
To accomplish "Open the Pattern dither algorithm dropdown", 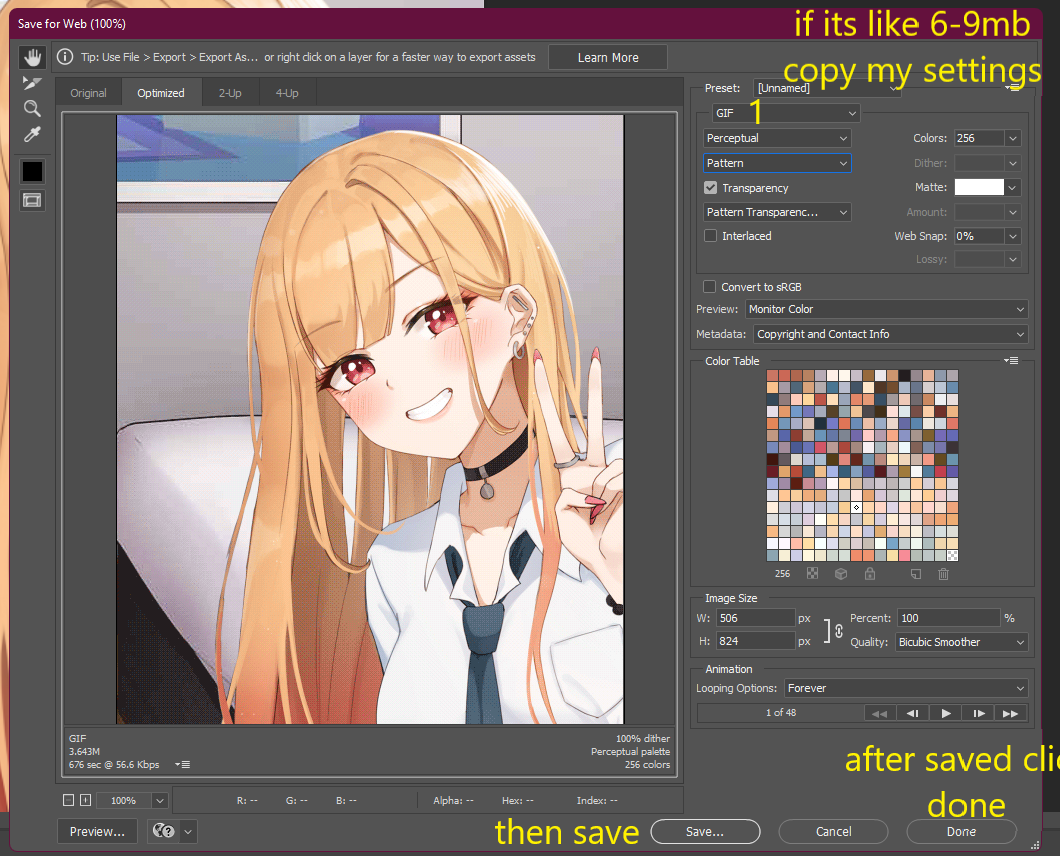I will [777, 163].
